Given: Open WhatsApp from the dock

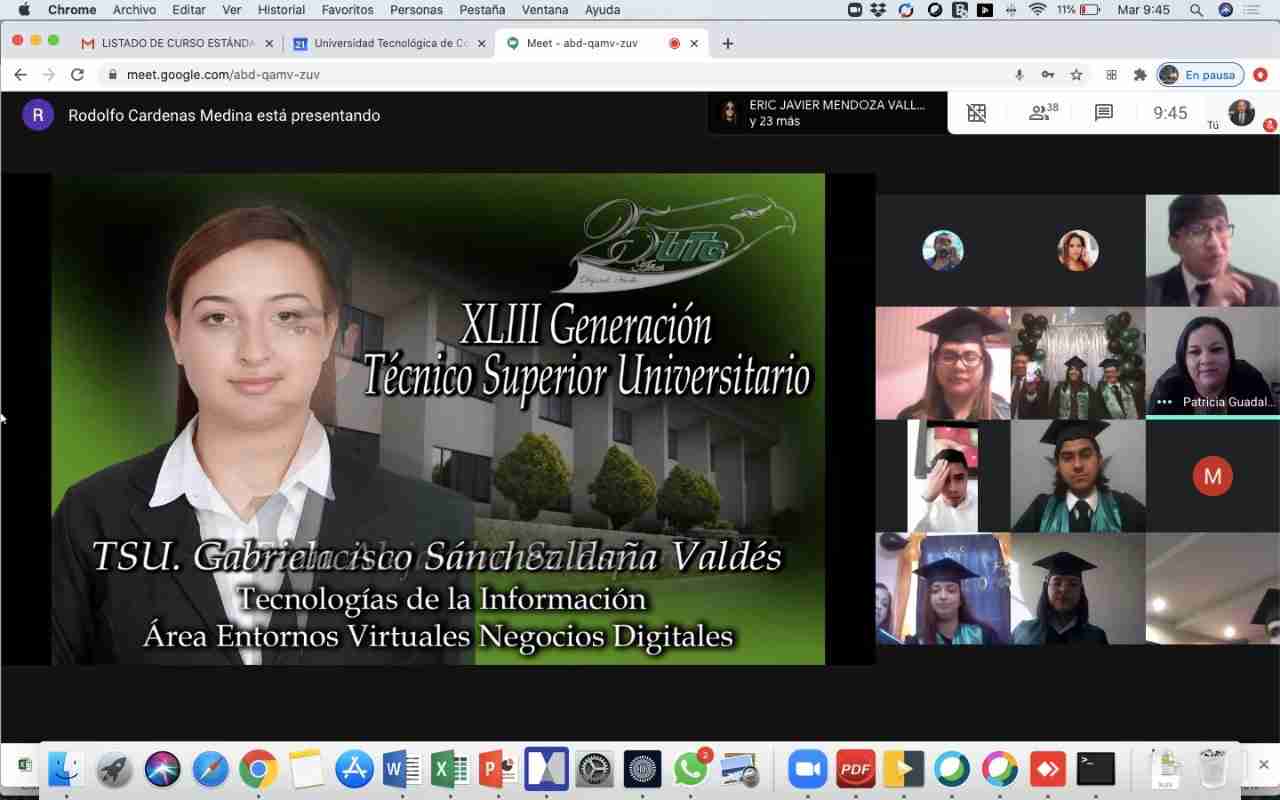Looking at the screenshot, I should (690, 769).
